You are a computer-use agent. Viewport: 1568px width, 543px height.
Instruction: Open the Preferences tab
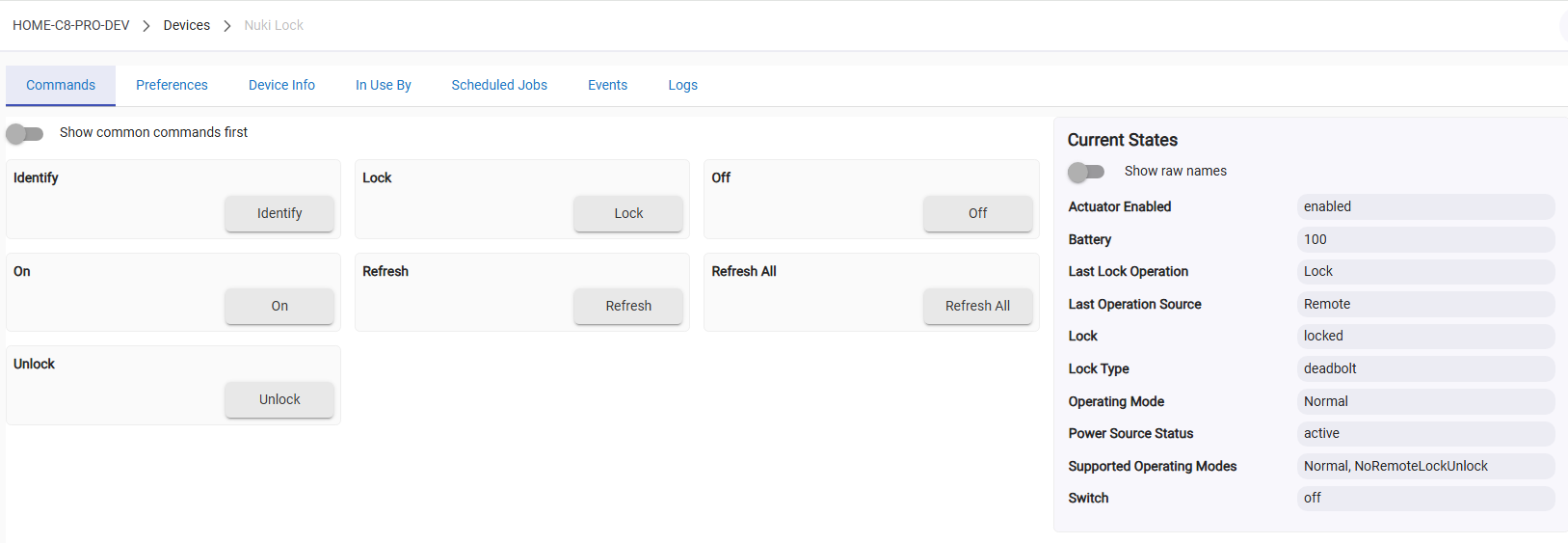[172, 85]
